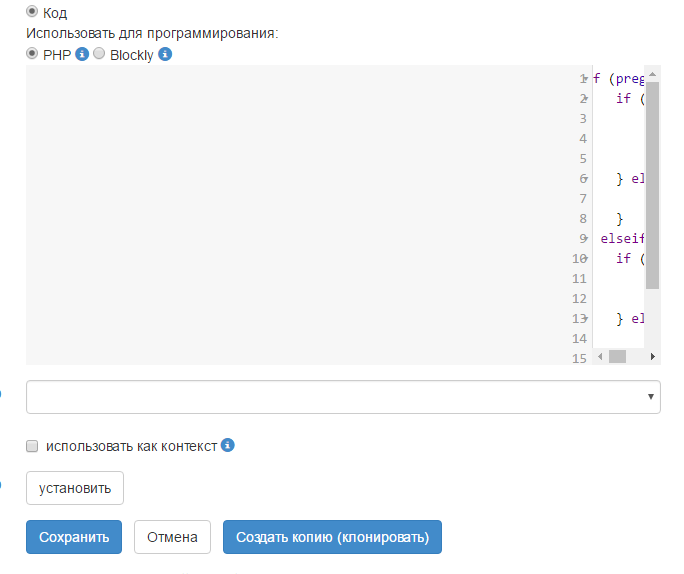Choose the PHP radio option
This screenshot has height=574, width=684.
pyautogui.click(x=32, y=54)
